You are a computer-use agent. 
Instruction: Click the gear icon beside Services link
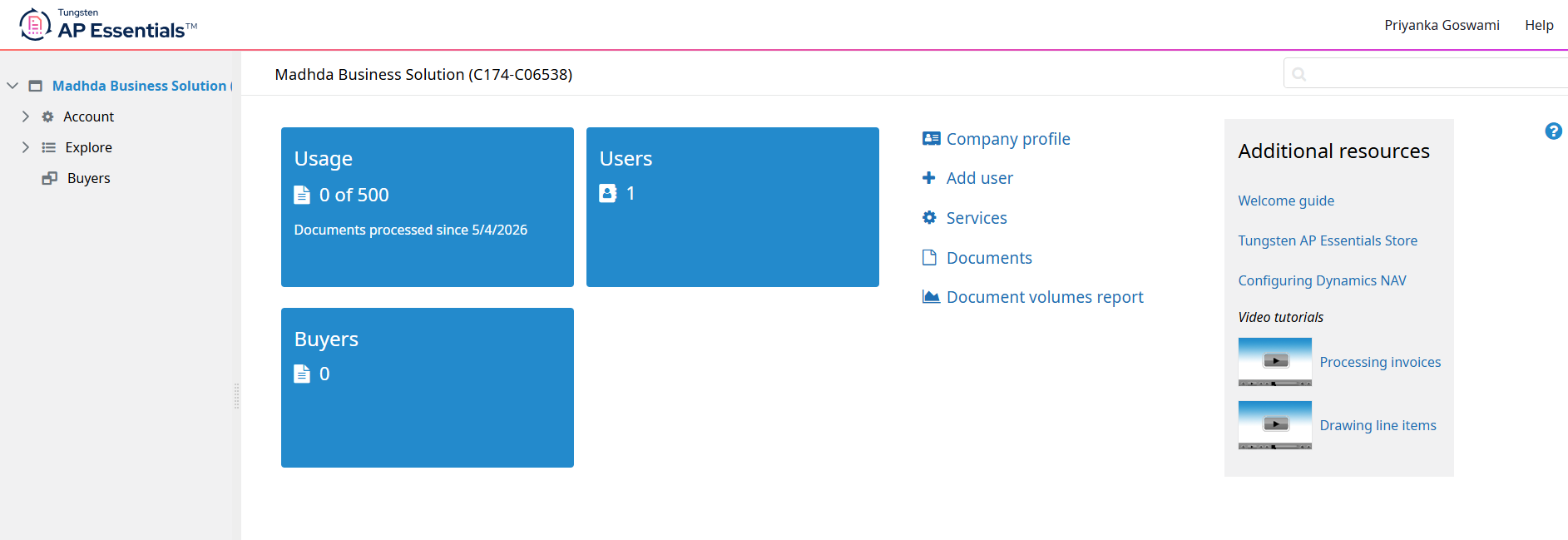click(x=929, y=218)
